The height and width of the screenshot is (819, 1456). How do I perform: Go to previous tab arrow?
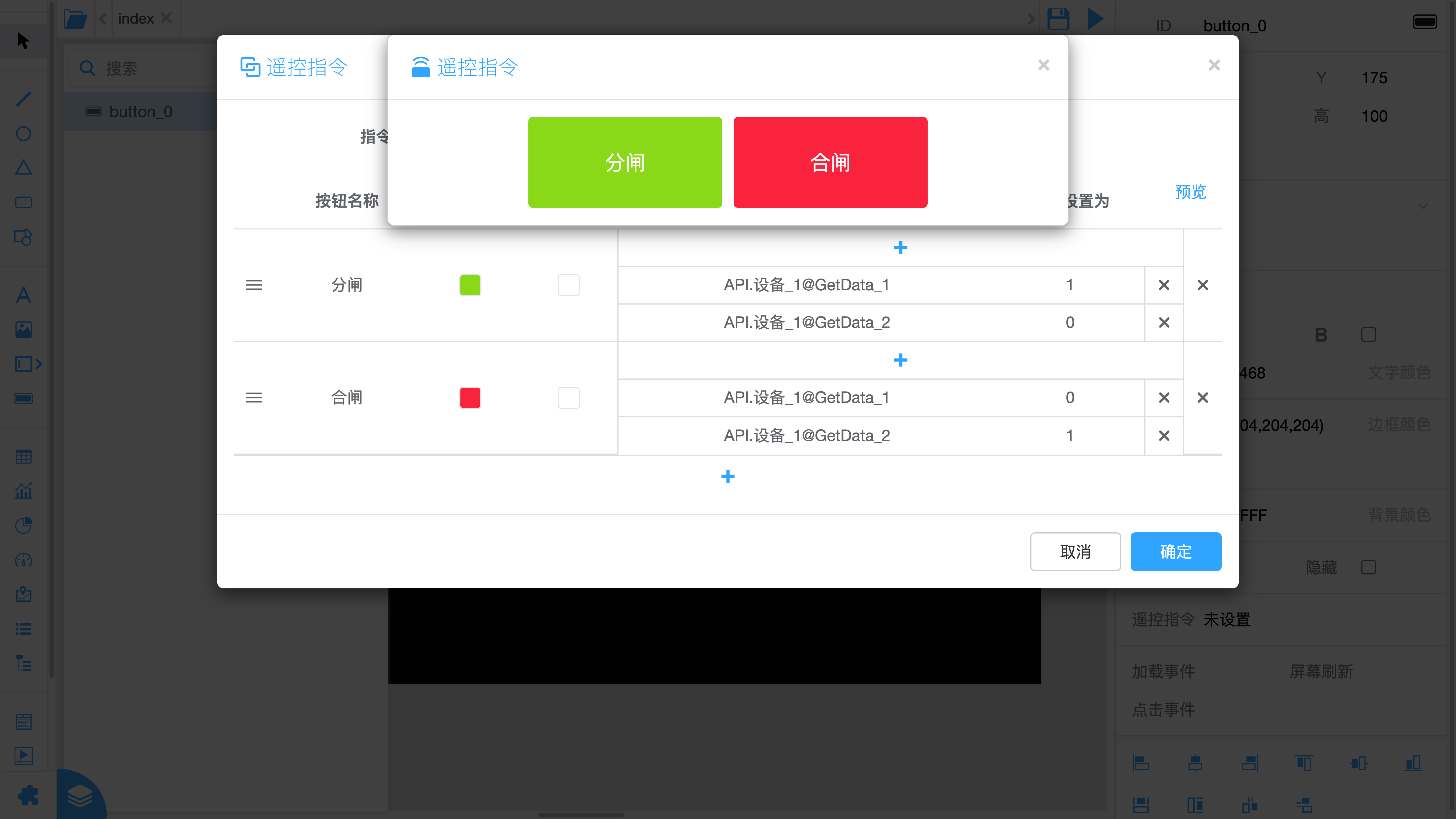[x=103, y=19]
